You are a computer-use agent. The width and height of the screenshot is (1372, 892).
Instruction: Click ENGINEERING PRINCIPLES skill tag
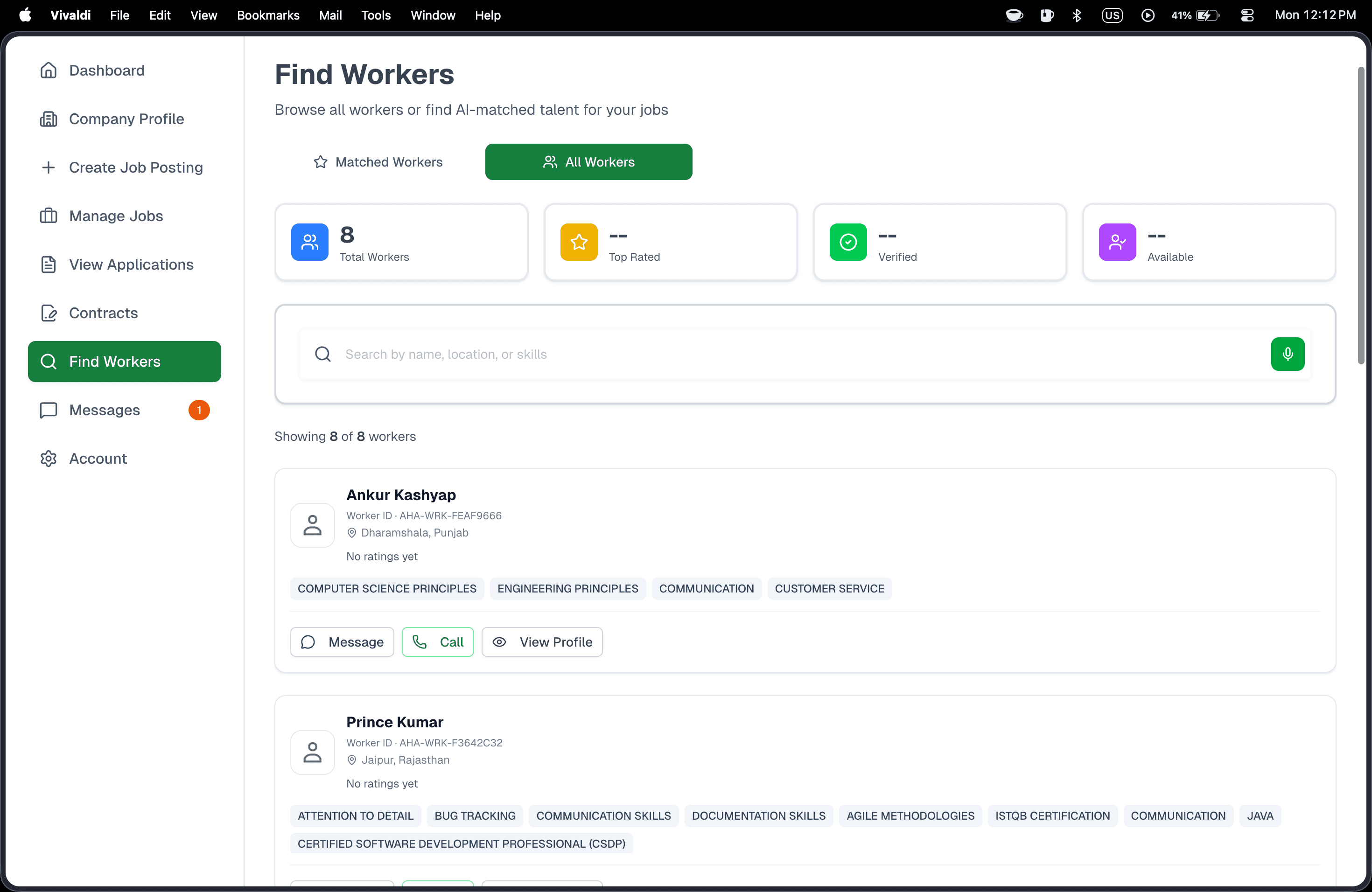coord(568,588)
